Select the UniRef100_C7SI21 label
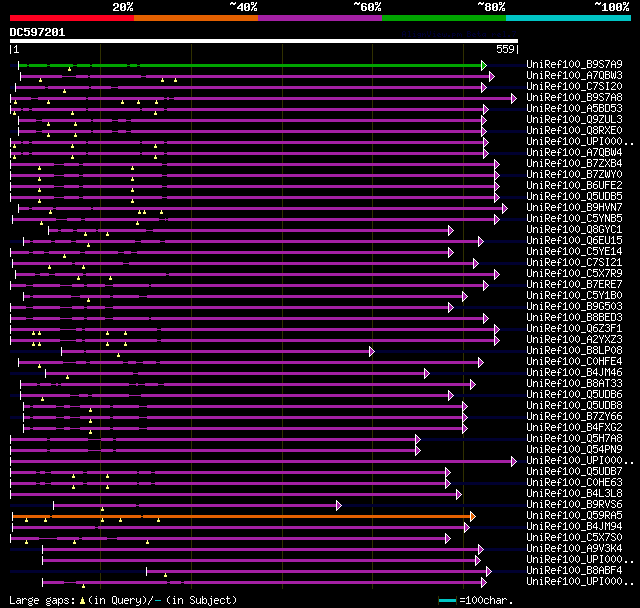Screen dimensions: 640x608 coord(574,262)
